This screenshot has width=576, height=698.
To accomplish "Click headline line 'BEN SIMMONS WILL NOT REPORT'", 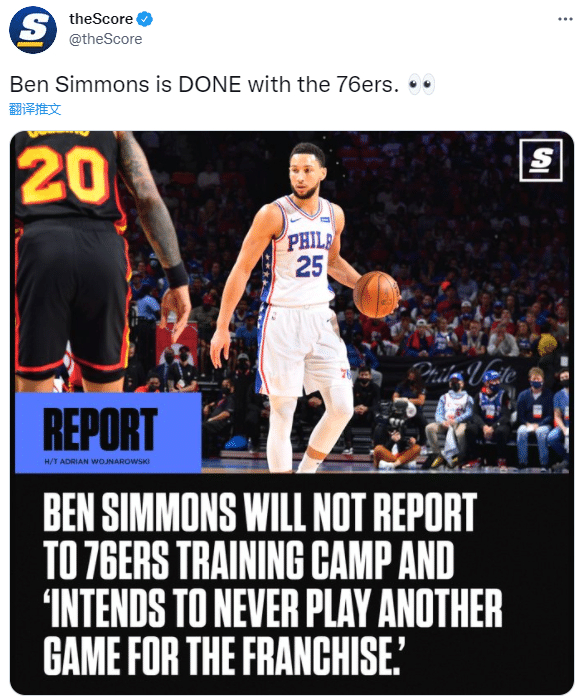I will [260, 512].
